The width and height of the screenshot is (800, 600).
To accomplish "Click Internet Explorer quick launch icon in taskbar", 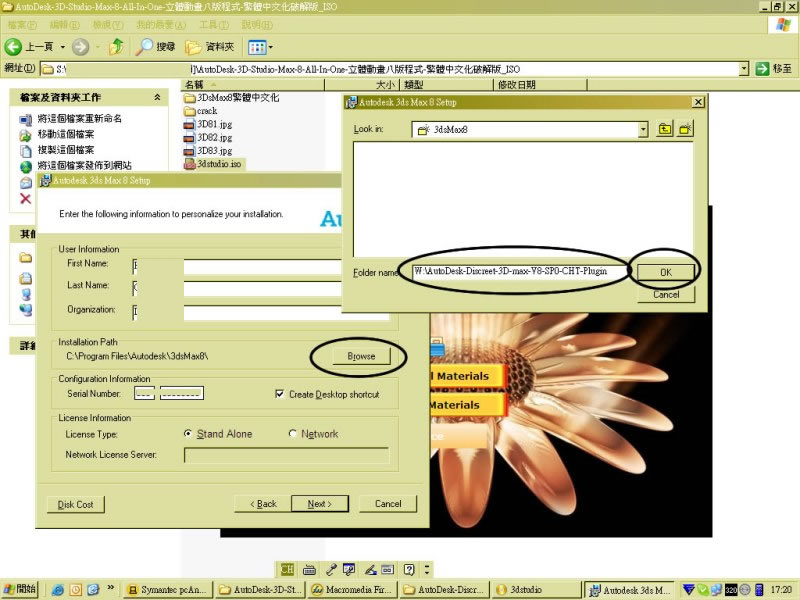I will pos(58,590).
